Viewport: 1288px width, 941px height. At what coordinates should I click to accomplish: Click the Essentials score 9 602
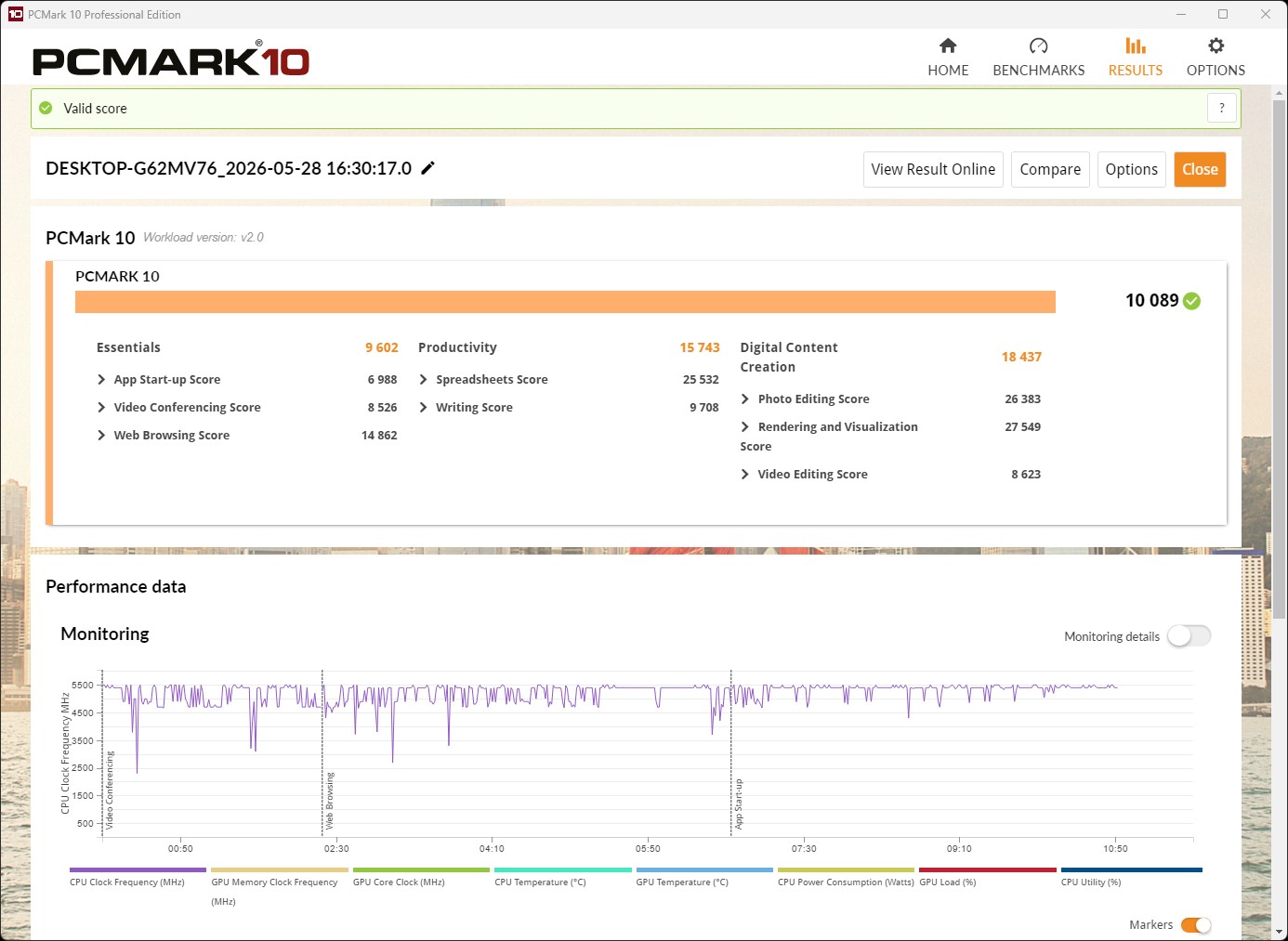pos(381,347)
